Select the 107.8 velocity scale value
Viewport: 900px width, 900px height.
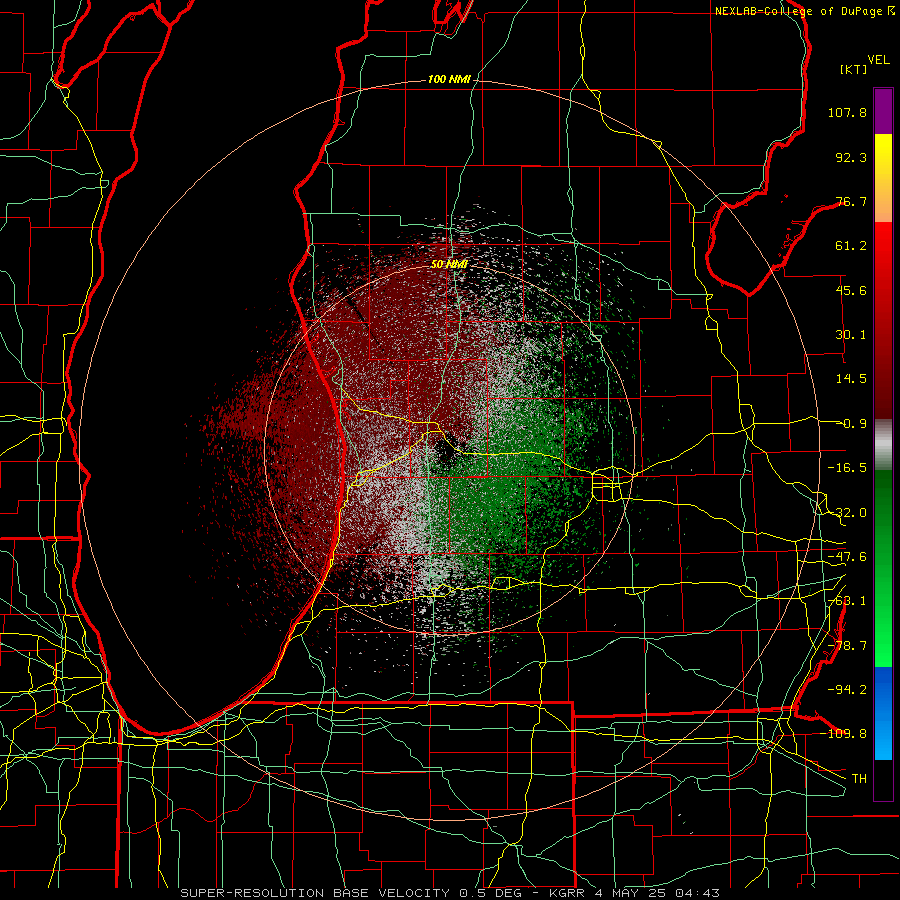pyautogui.click(x=847, y=112)
